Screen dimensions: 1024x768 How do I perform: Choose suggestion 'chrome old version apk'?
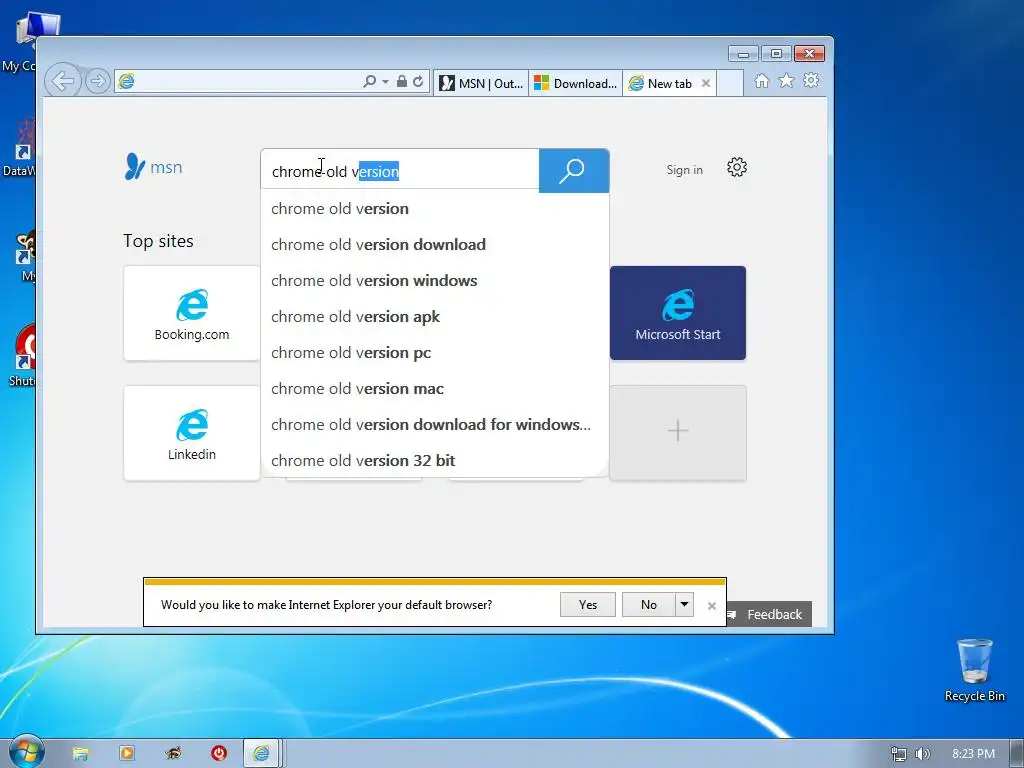tap(435, 316)
